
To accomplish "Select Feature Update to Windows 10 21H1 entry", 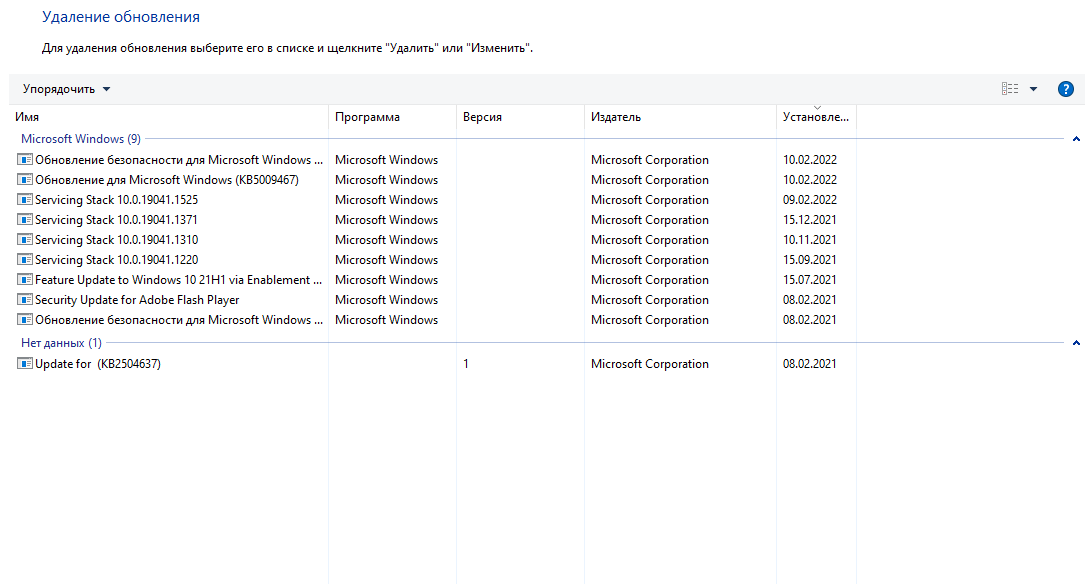I will point(179,280).
